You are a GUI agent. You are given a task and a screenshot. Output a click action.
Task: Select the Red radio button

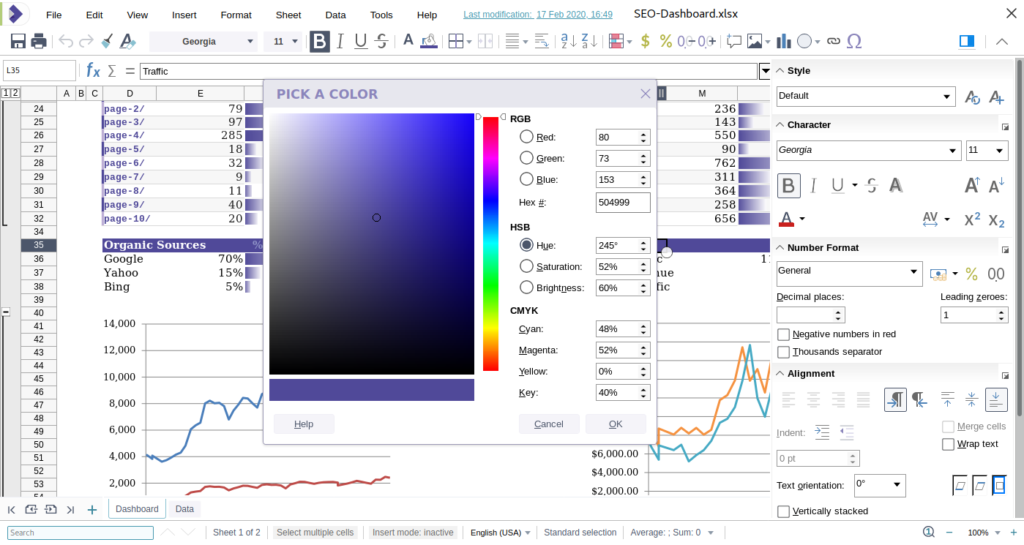click(527, 137)
